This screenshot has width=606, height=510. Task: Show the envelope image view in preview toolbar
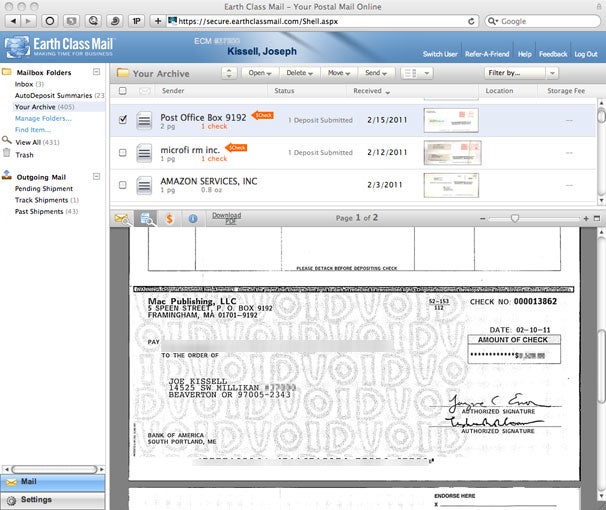click(x=122, y=219)
